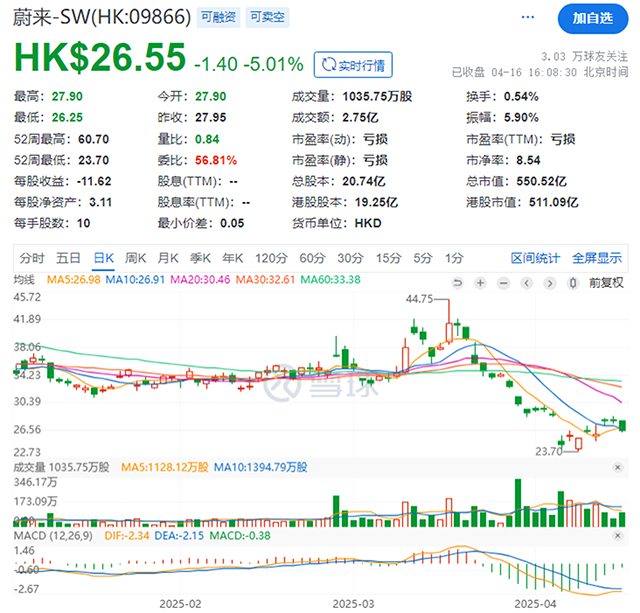The height and width of the screenshot is (613, 640).
Task: Click the 均线 label
Action: pos(24,280)
